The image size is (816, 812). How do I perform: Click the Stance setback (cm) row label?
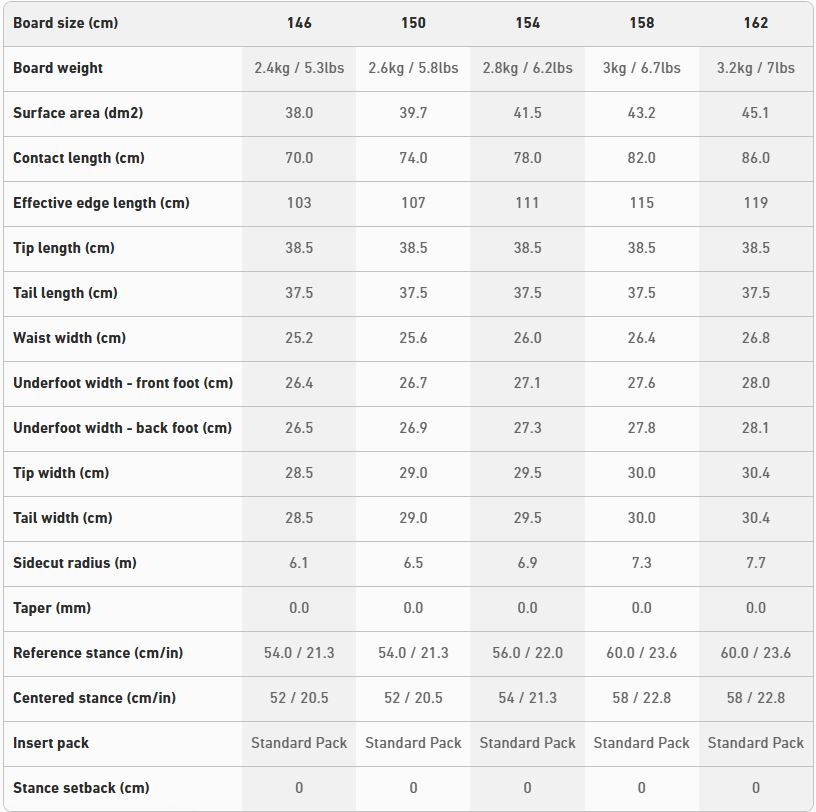point(81,788)
